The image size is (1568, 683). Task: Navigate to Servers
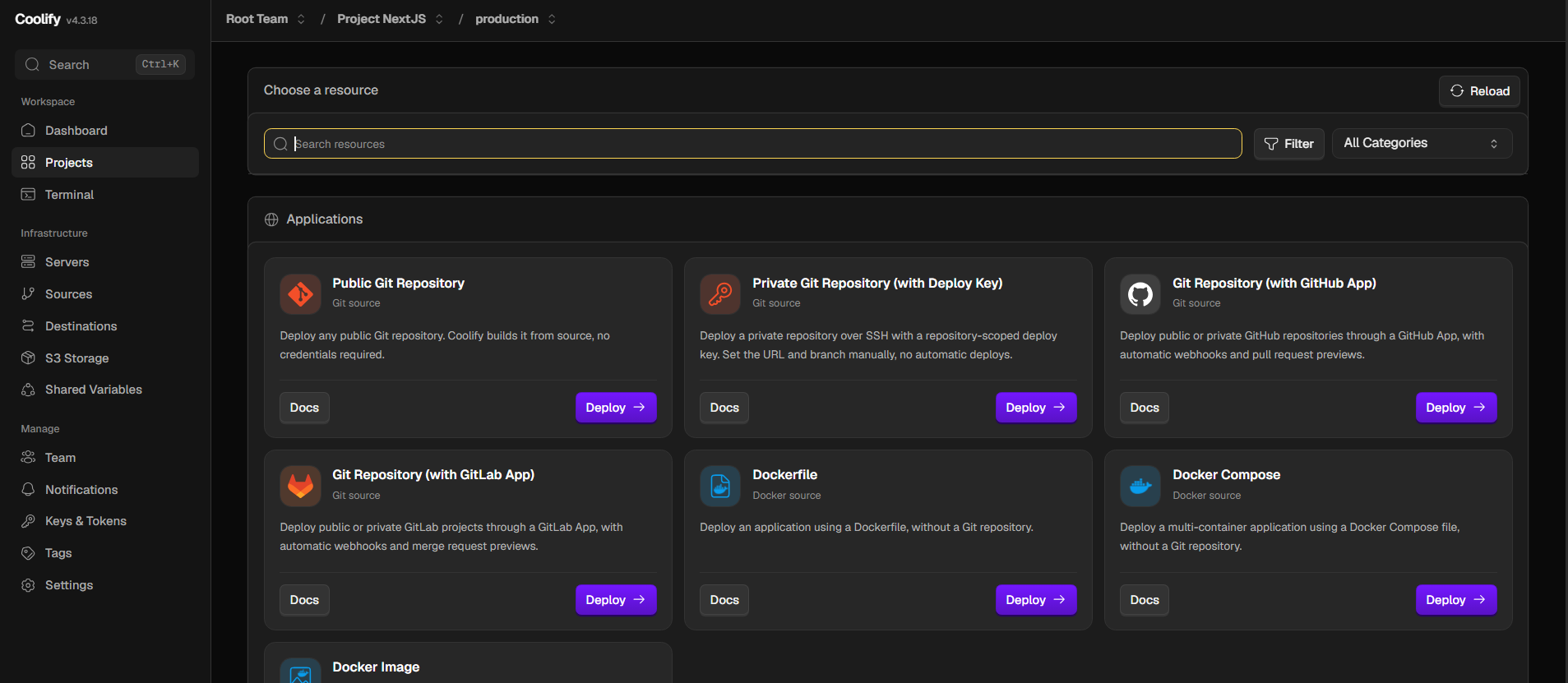coord(105,262)
